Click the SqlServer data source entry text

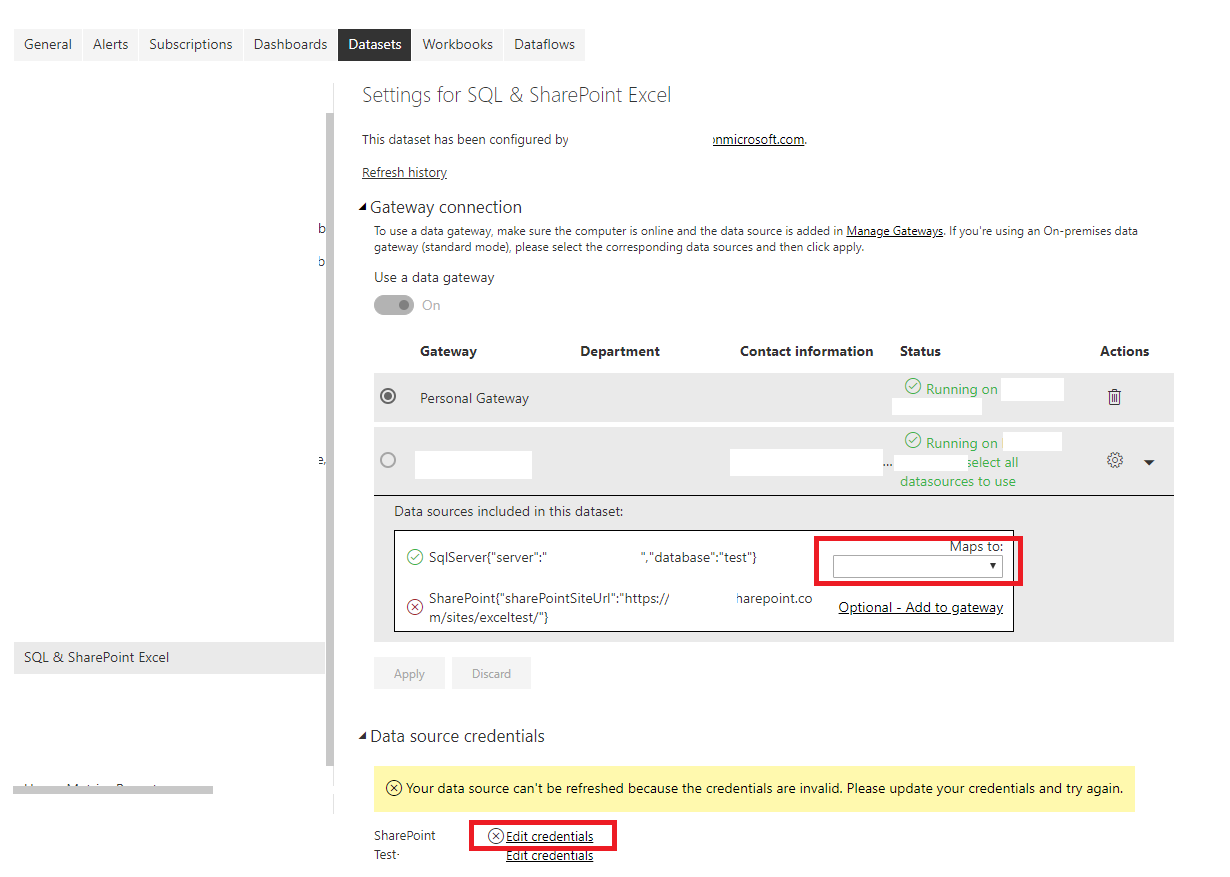(x=593, y=557)
